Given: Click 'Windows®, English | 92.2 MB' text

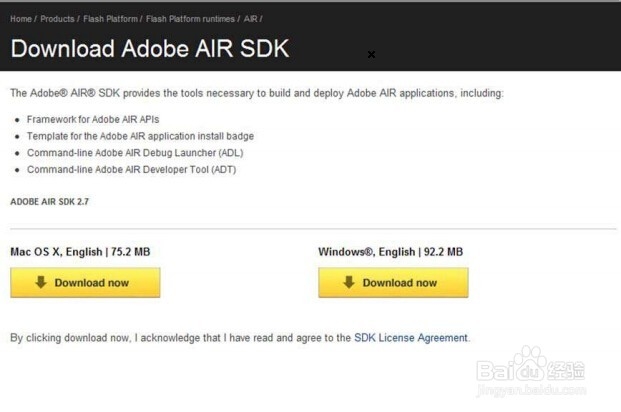Looking at the screenshot, I should pyautogui.click(x=391, y=252).
